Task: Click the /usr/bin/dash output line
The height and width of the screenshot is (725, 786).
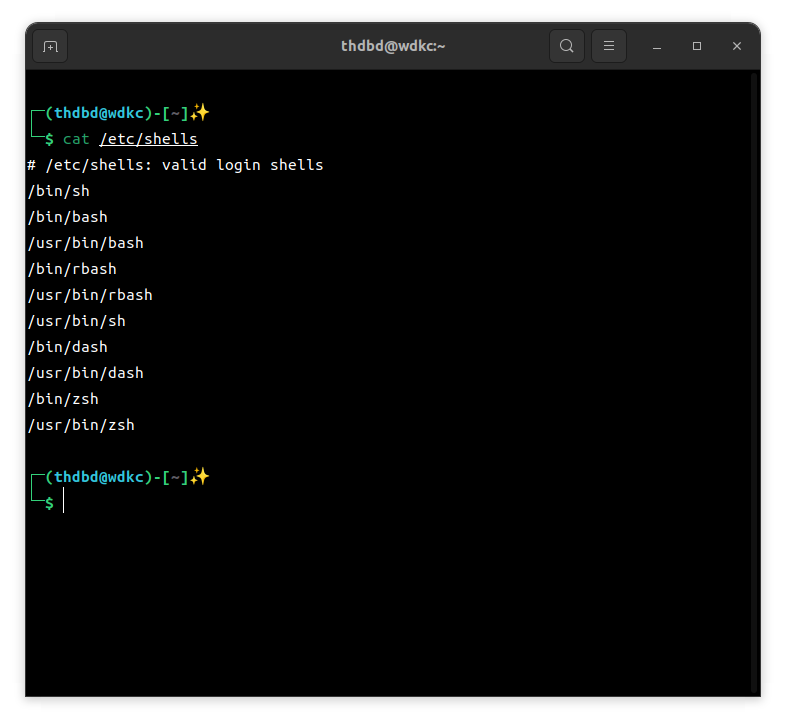Action: [86, 373]
